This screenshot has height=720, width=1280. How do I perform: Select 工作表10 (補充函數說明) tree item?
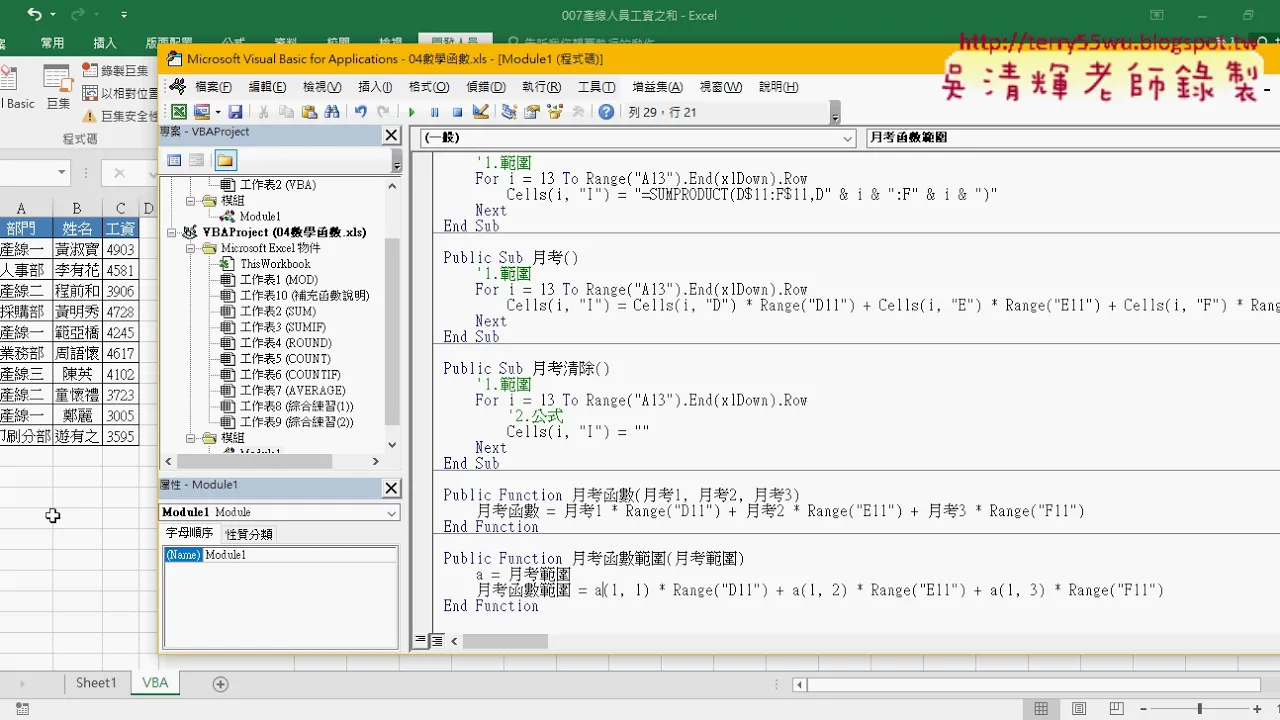tap(304, 296)
